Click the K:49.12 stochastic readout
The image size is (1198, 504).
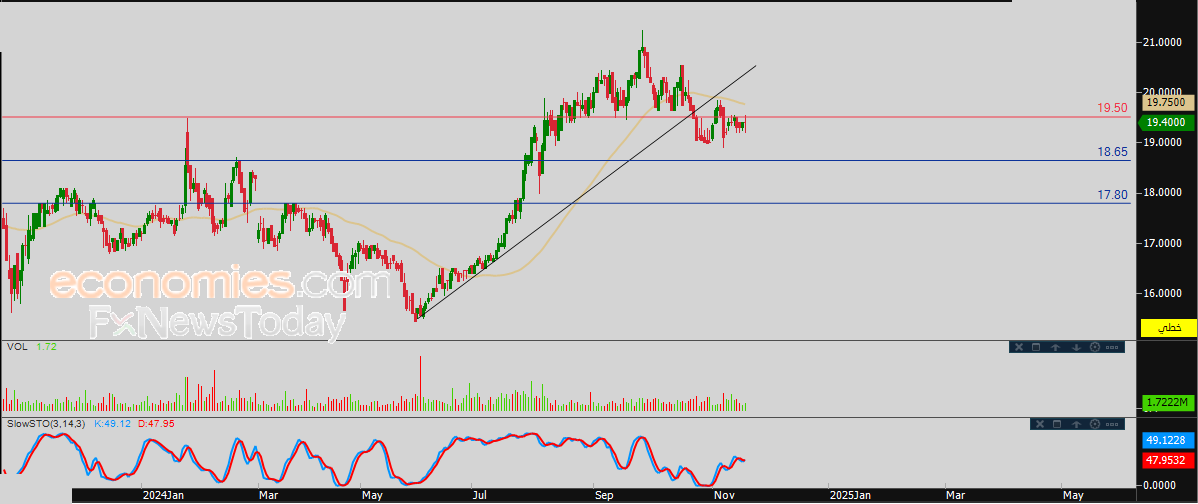tap(113, 423)
